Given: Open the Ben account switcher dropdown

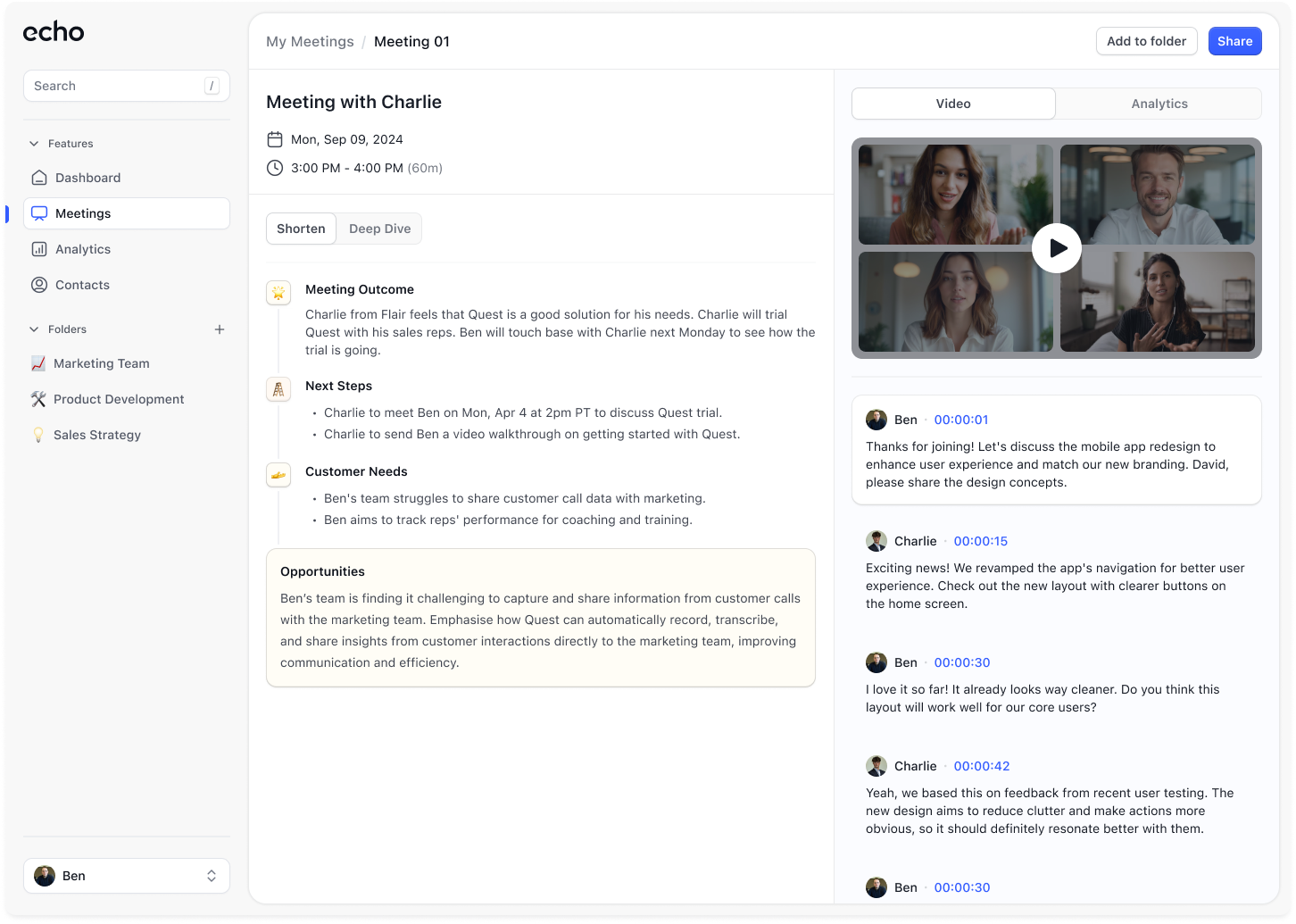Looking at the screenshot, I should (127, 876).
